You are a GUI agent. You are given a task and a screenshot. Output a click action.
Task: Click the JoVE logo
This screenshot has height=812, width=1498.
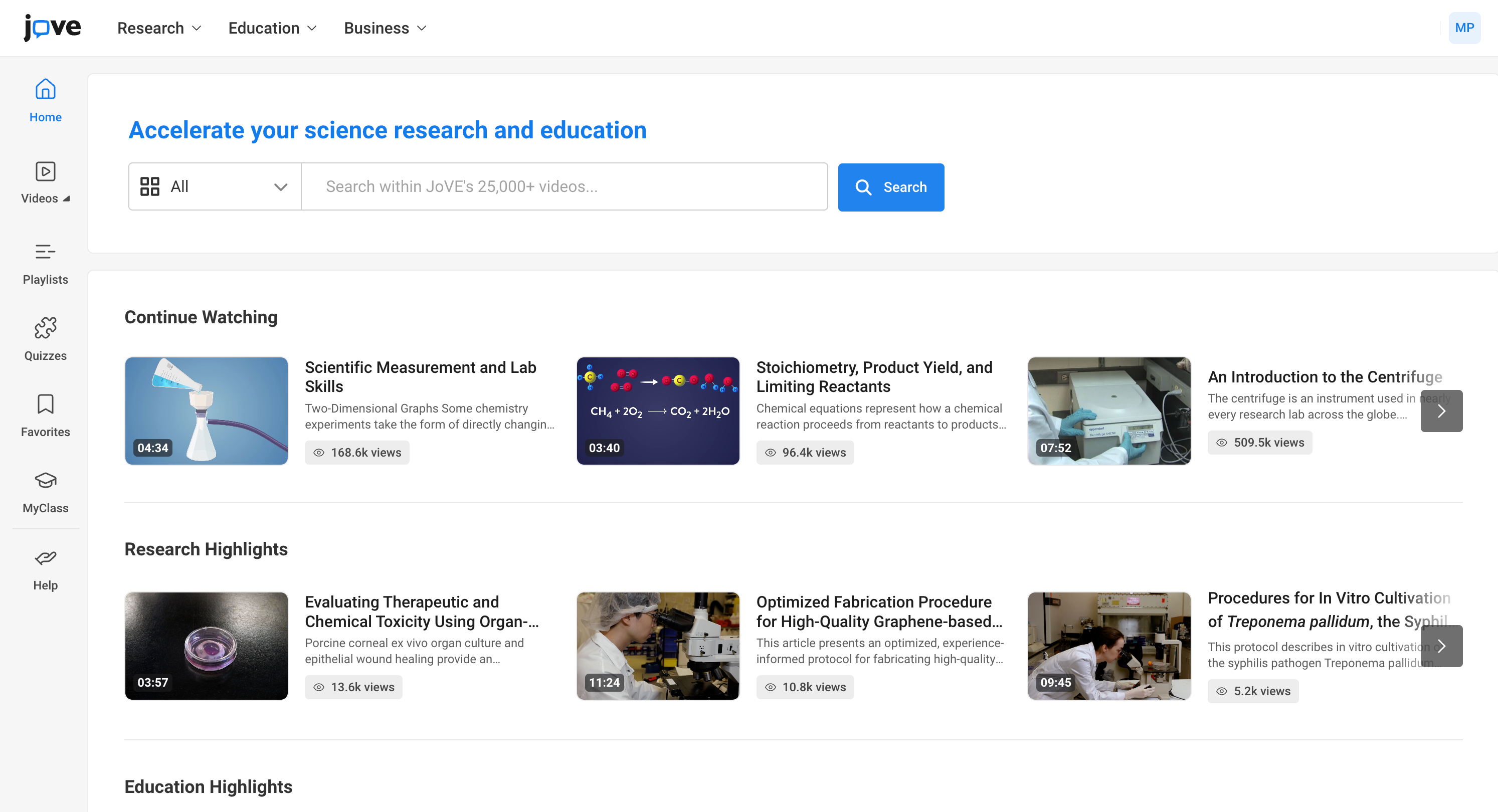[52, 28]
